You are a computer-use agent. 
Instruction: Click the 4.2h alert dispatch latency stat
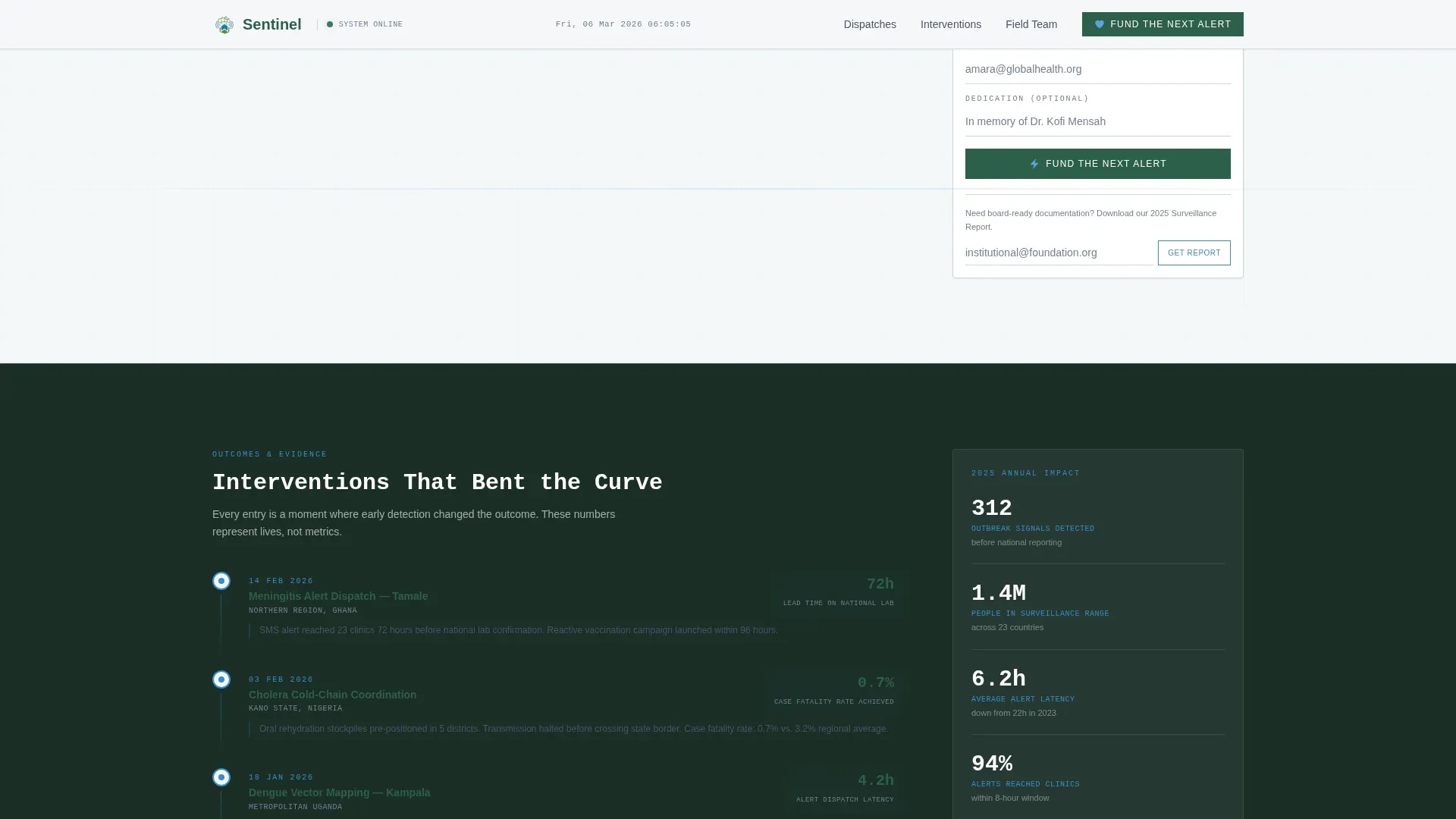[876, 780]
